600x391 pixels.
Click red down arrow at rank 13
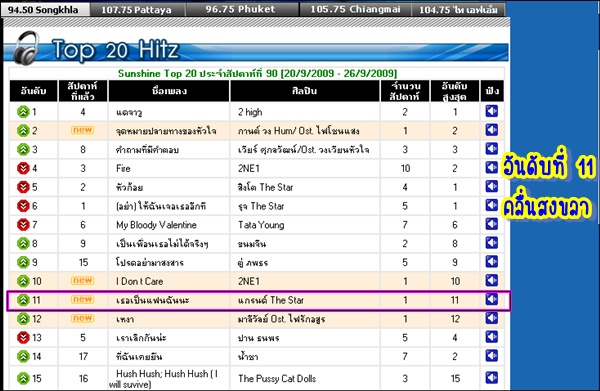(23, 337)
